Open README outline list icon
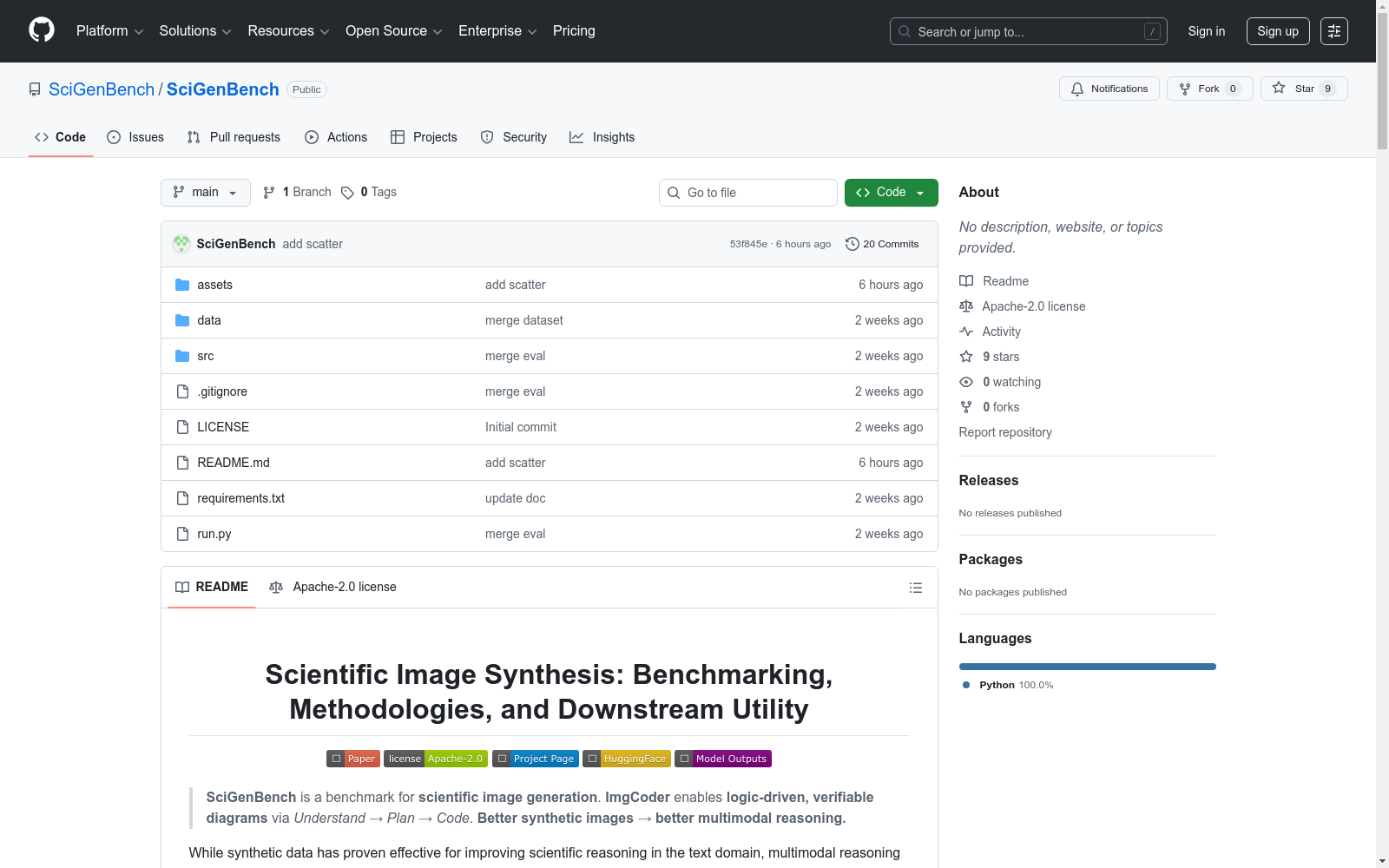 tap(916, 588)
